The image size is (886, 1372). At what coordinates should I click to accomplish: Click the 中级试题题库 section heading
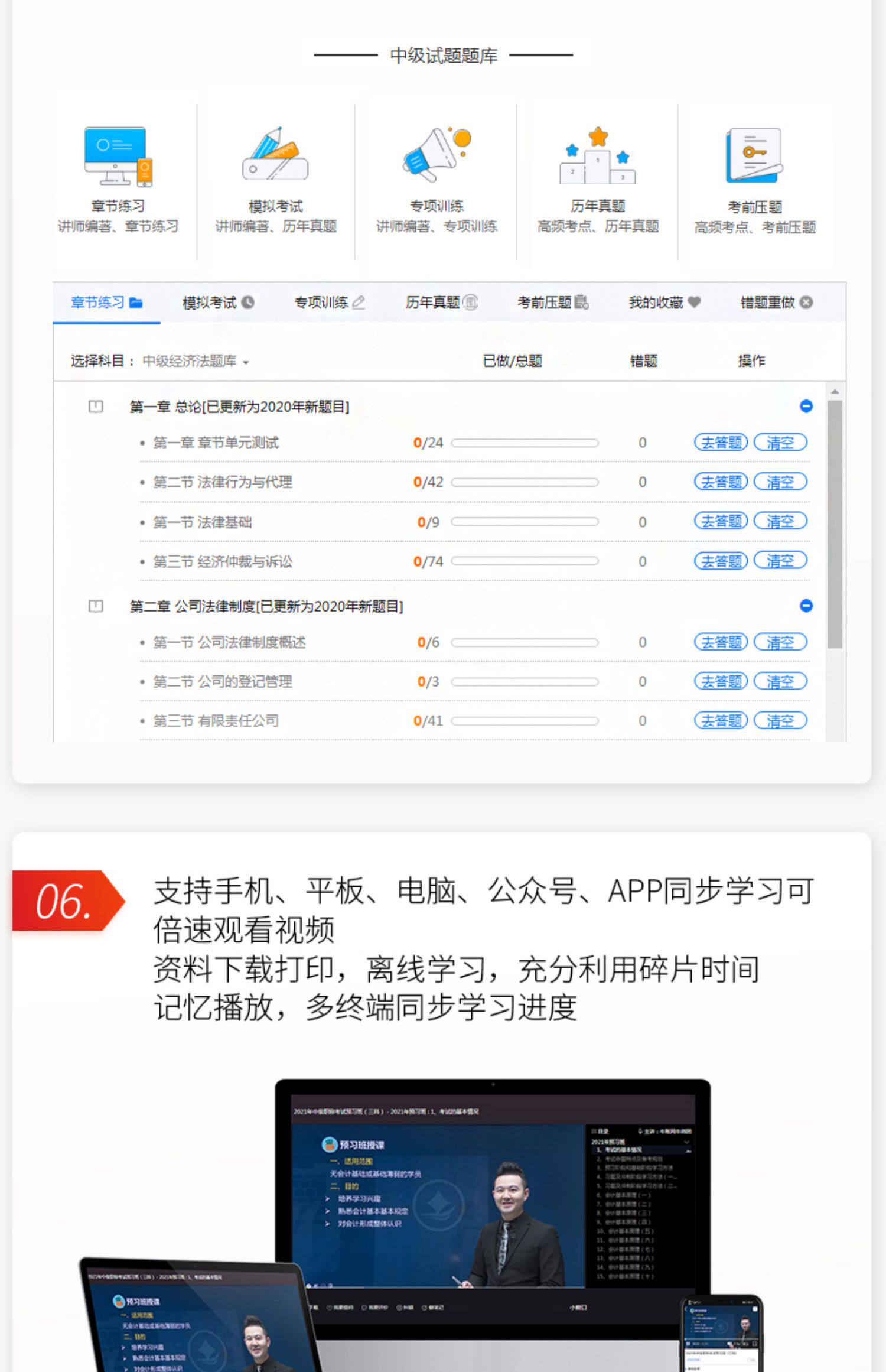(444, 56)
